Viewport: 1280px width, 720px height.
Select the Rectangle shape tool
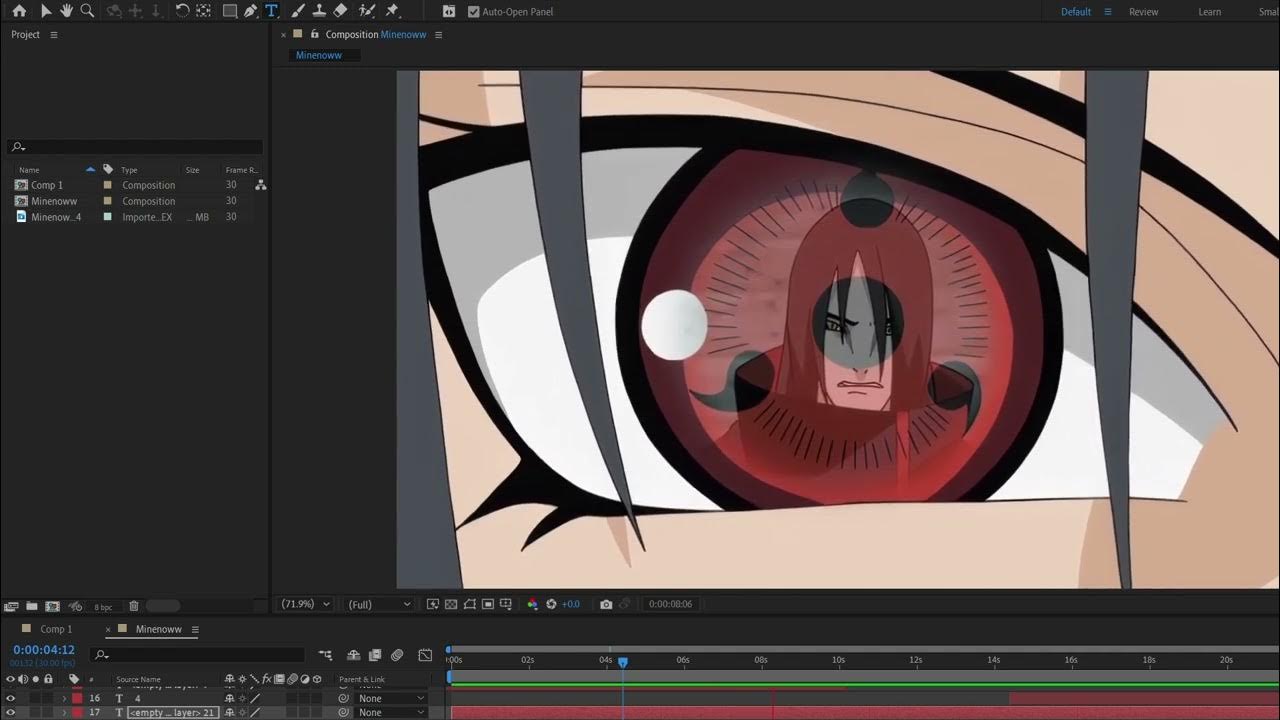tap(230, 11)
